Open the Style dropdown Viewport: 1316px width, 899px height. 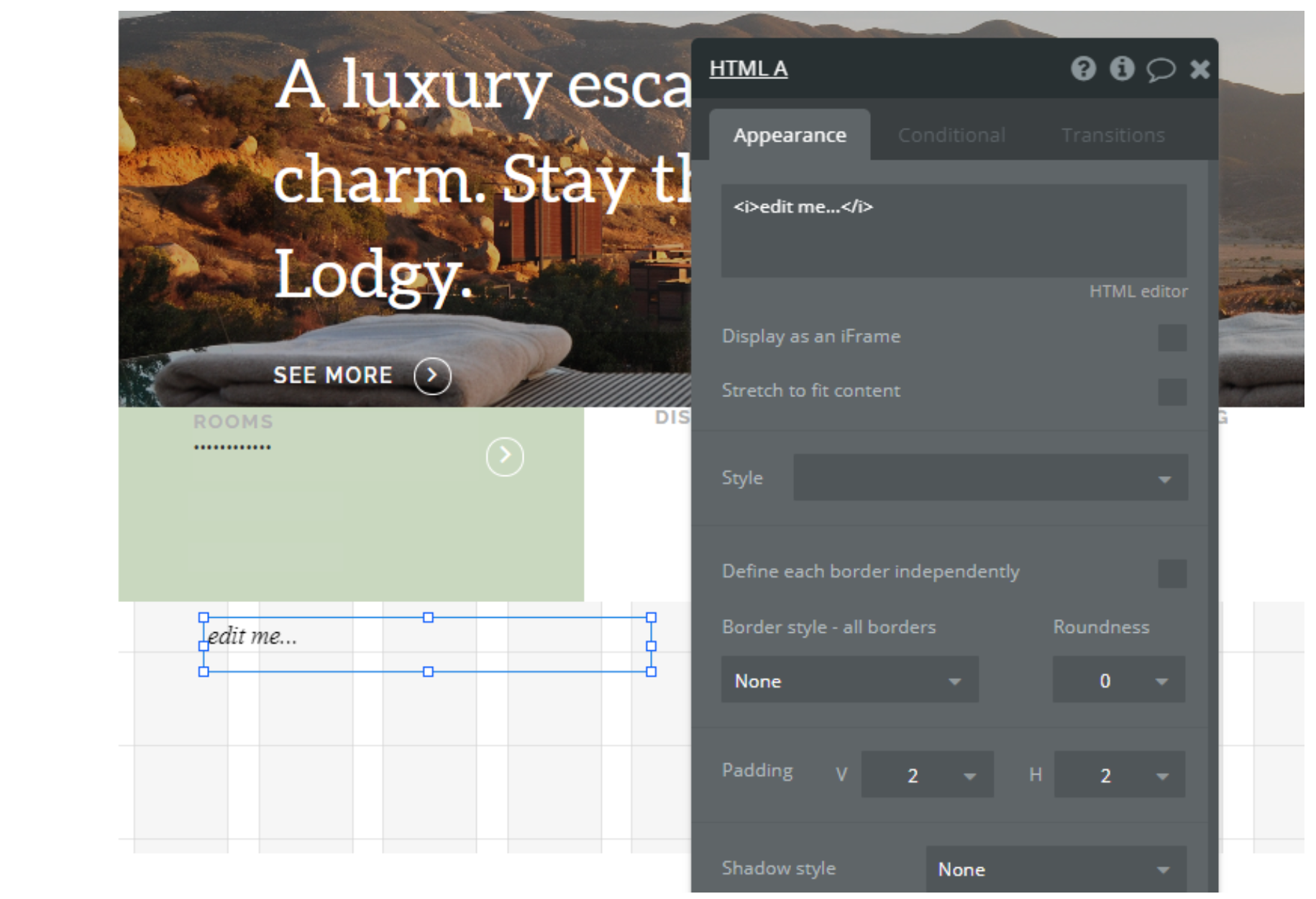(990, 478)
